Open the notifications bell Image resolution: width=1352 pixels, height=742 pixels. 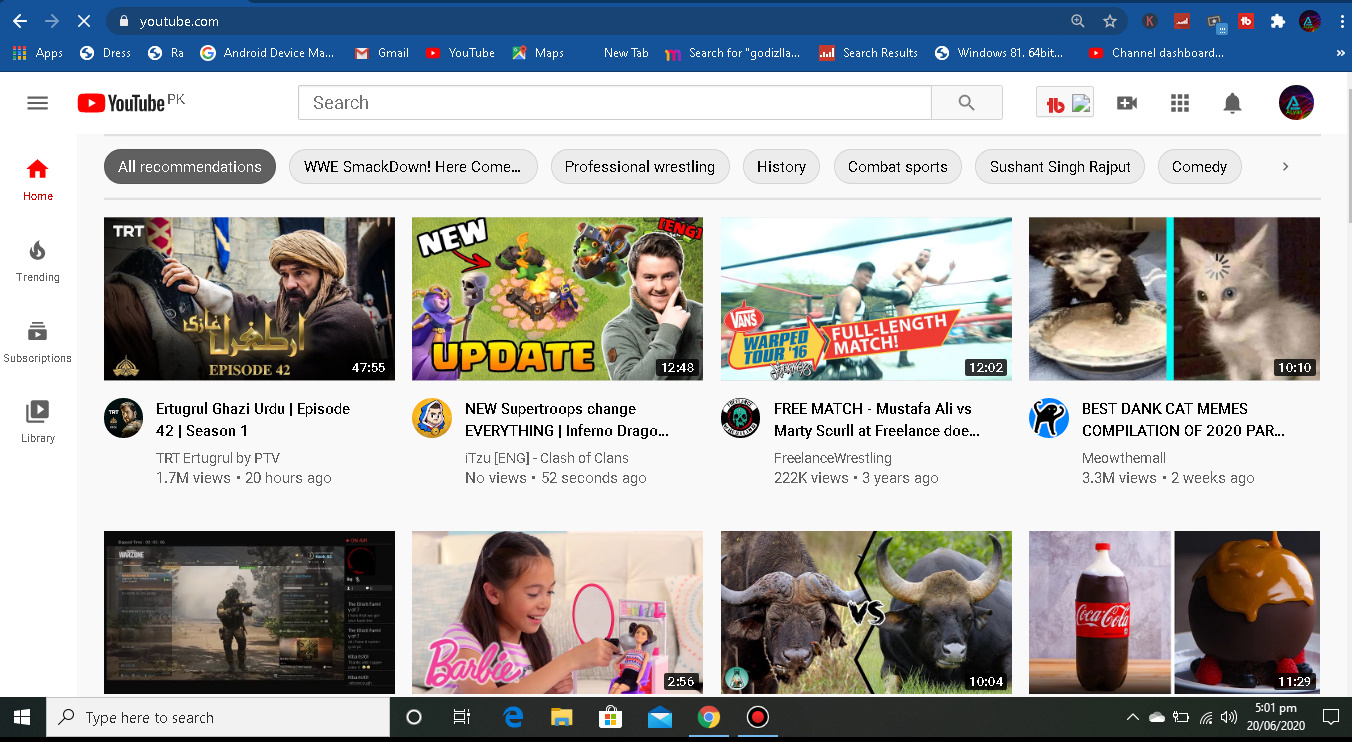(x=1233, y=103)
